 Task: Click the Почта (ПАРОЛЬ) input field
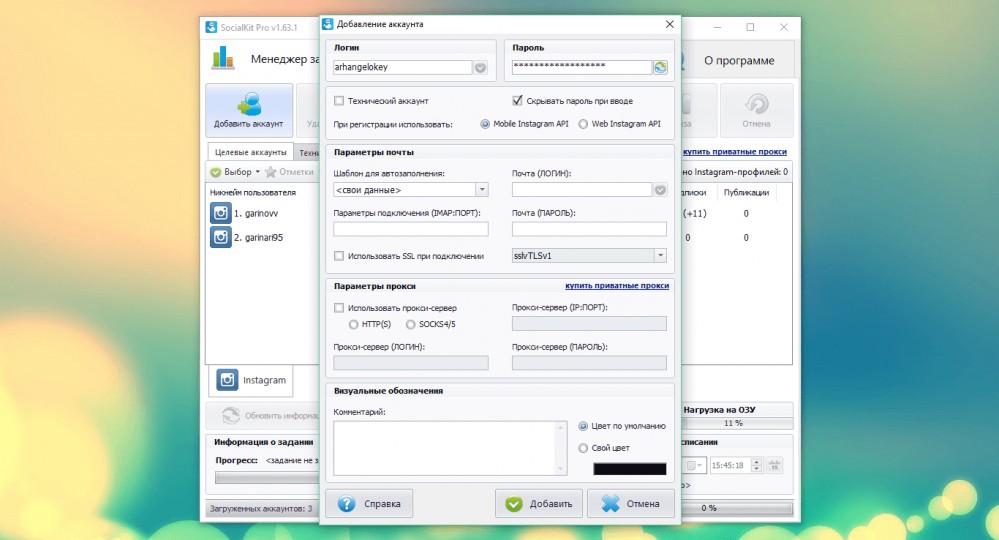pos(589,229)
